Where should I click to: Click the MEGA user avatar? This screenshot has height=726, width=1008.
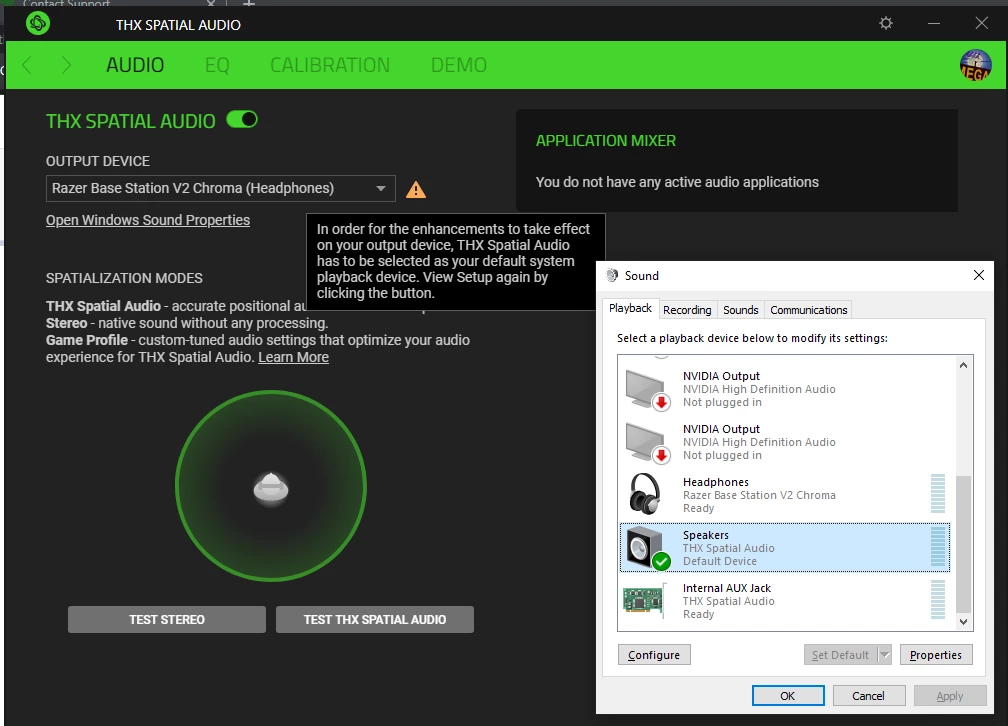pos(975,64)
